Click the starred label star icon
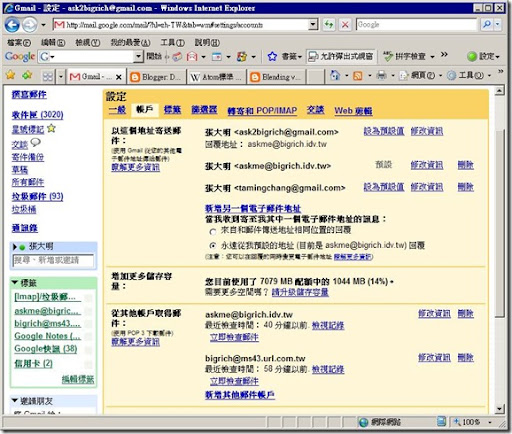This screenshot has height=434, width=512. 51,128
